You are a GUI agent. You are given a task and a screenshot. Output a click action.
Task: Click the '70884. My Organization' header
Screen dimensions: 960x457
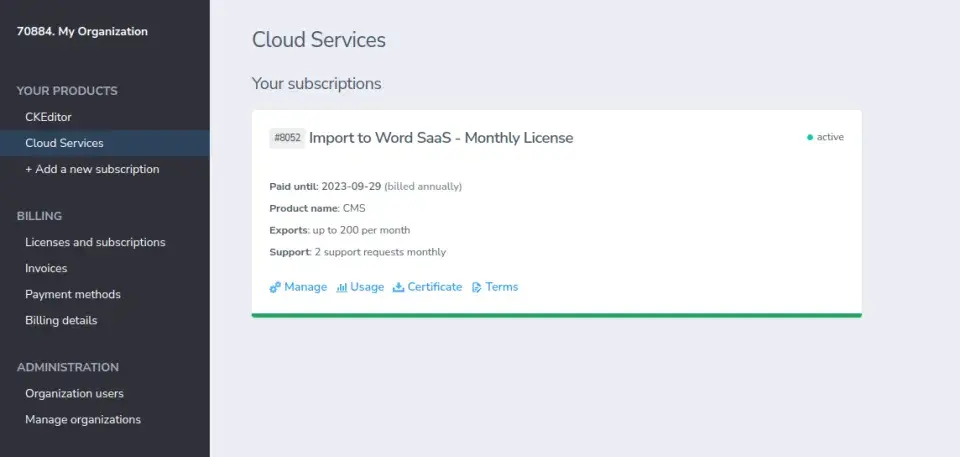(x=82, y=31)
